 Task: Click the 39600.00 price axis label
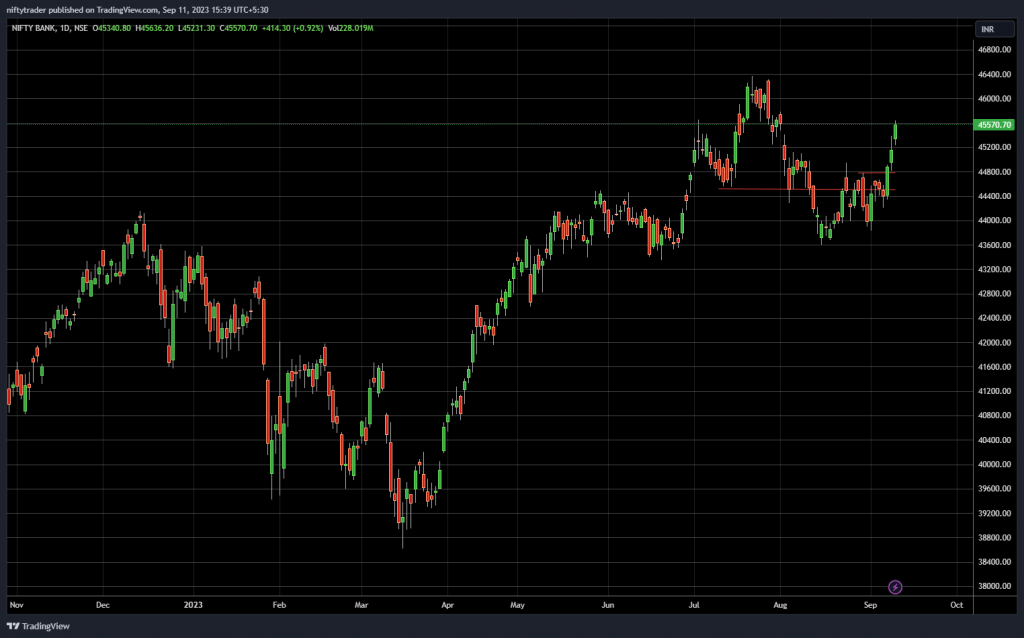pos(994,488)
